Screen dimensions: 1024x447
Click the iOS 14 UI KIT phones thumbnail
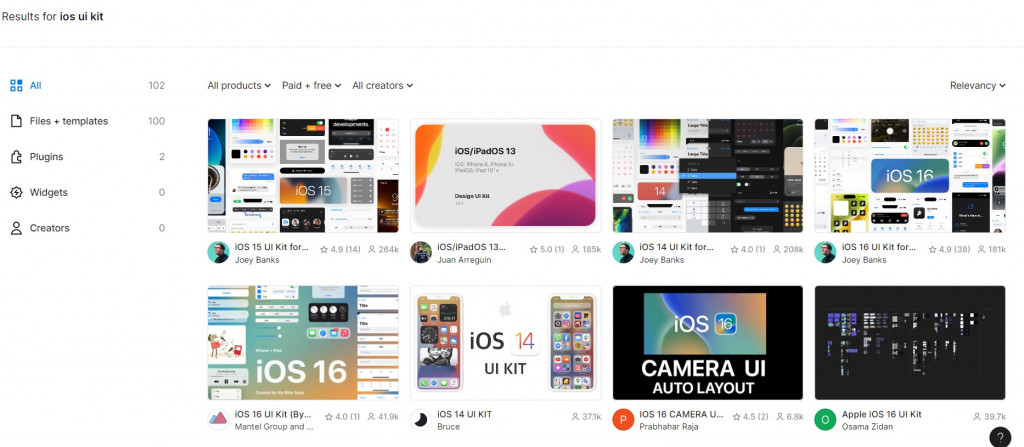point(505,342)
